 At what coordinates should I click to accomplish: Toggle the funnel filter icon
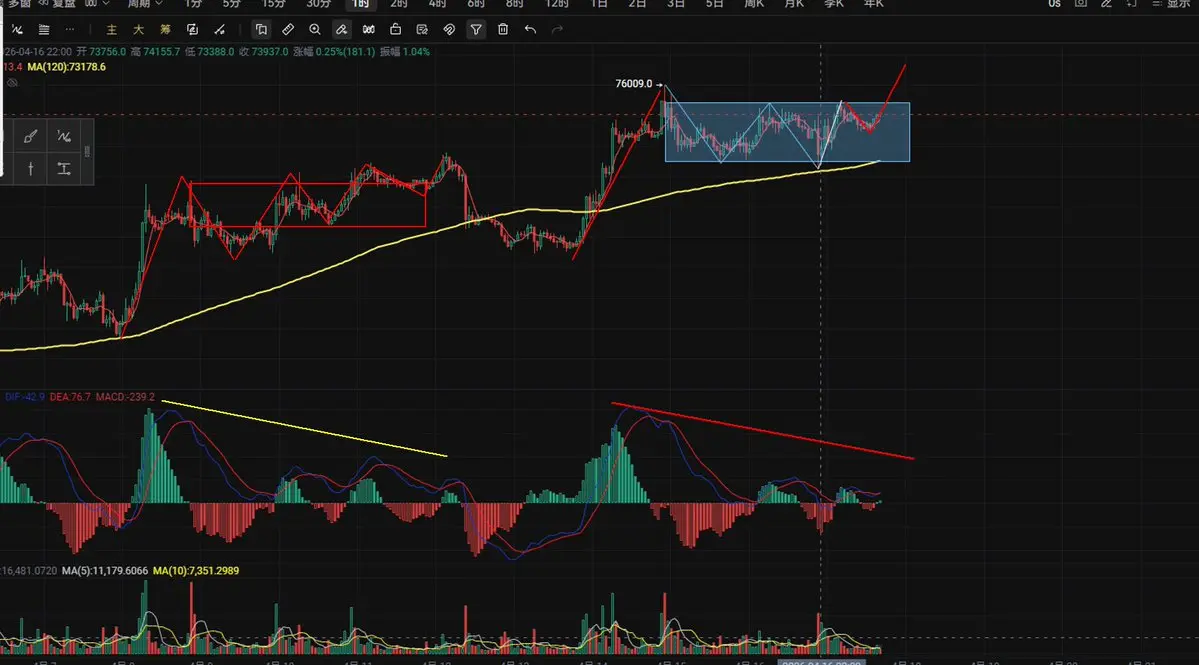click(x=476, y=30)
